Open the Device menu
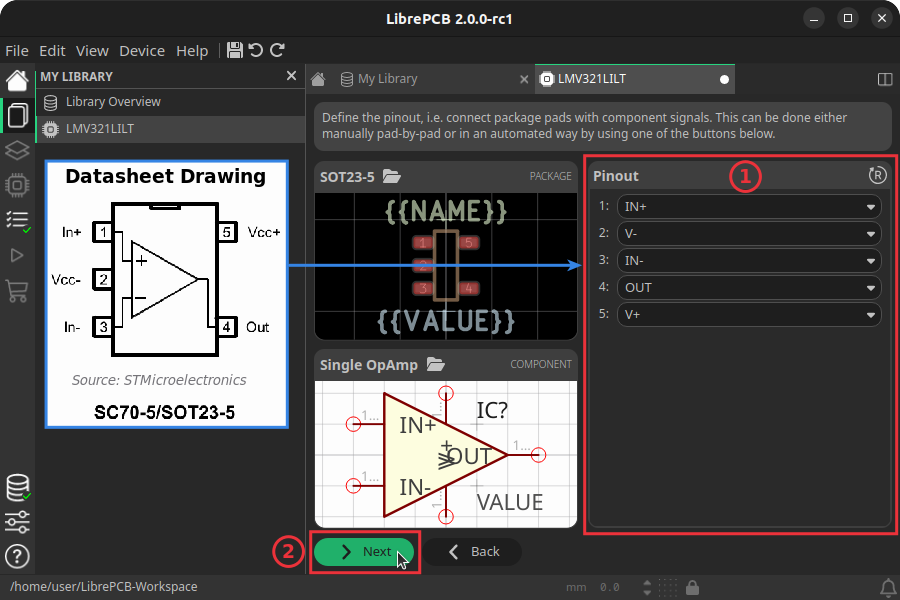 tap(141, 50)
